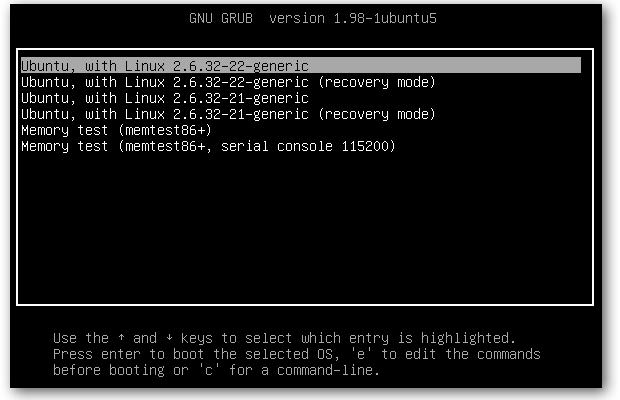Image resolution: width=620 pixels, height=400 pixels.
Task: Click the "before booting" text at bottom
Action: click(x=108, y=370)
